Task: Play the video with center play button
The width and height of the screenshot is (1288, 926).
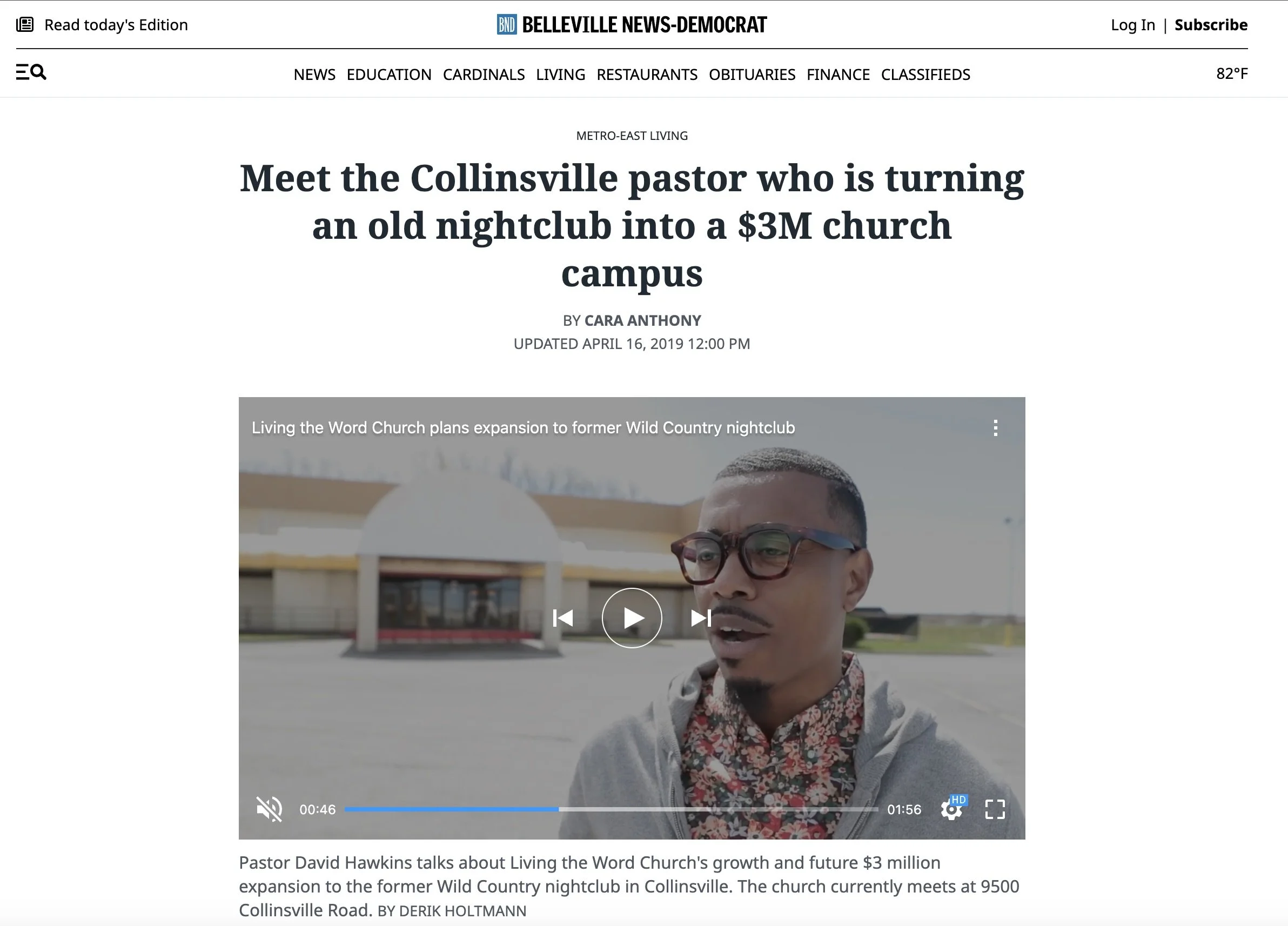Action: [x=632, y=618]
